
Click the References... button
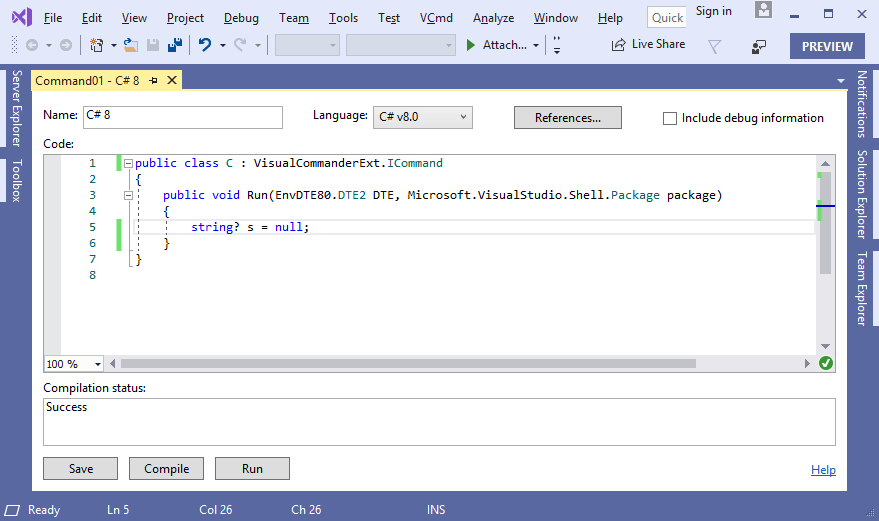tap(567, 118)
